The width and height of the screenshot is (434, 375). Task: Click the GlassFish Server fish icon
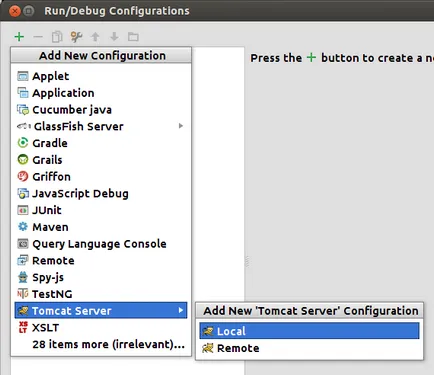point(24,126)
